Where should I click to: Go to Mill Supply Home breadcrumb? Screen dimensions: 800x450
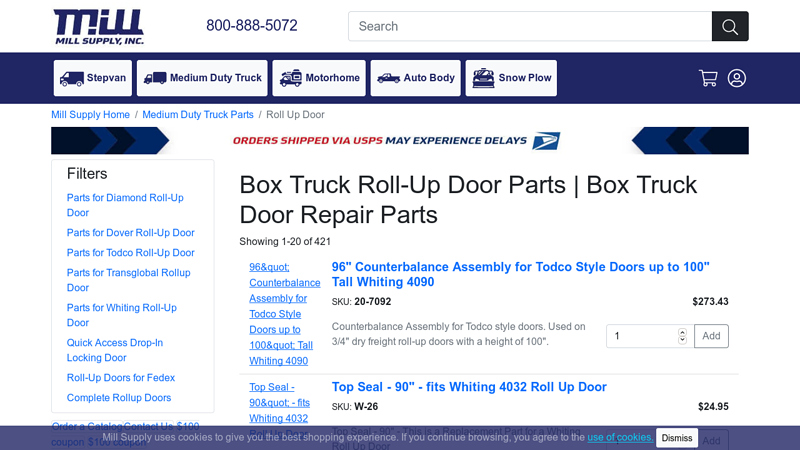click(x=90, y=115)
